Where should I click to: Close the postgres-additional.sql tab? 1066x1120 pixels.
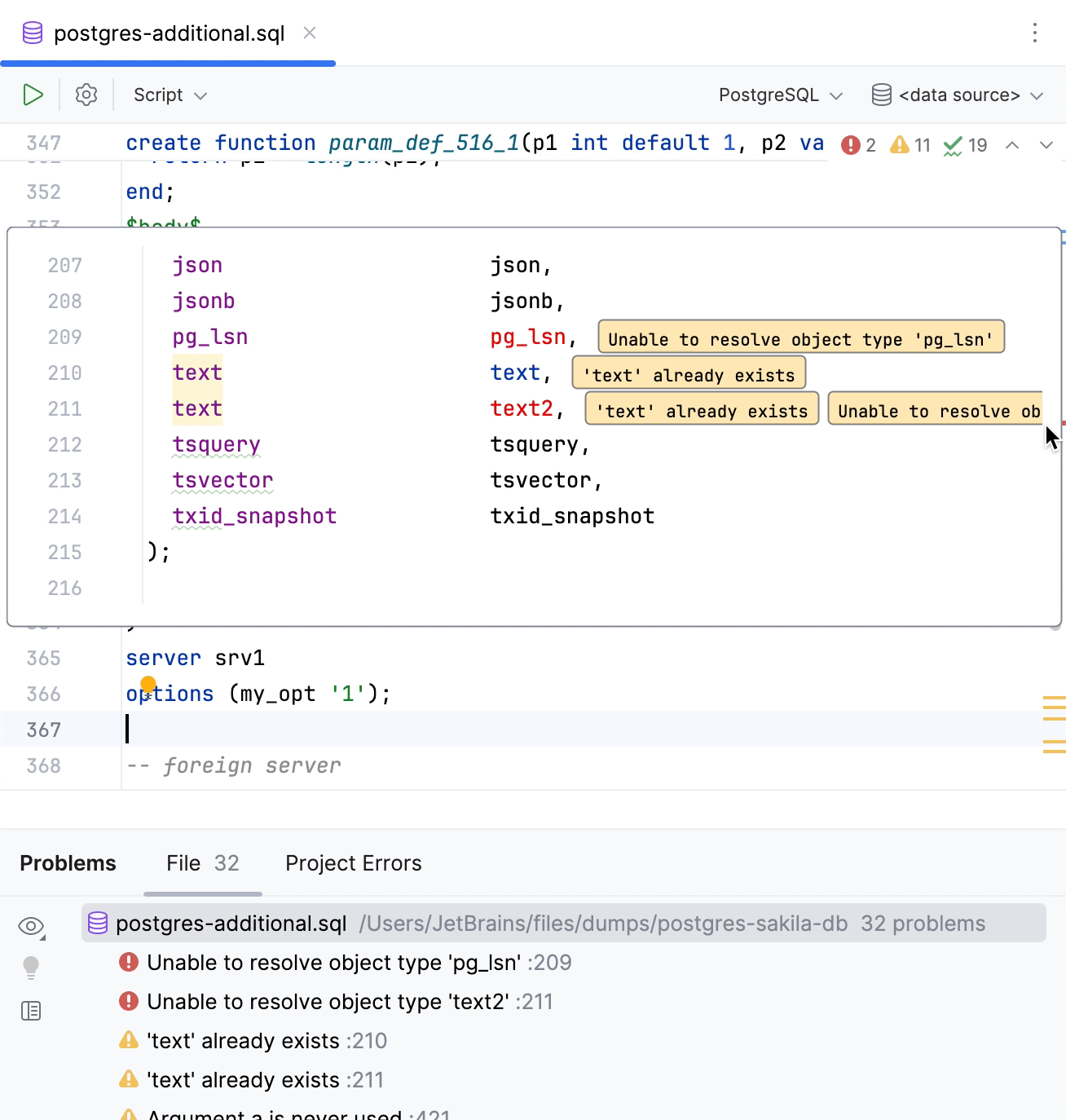[310, 33]
